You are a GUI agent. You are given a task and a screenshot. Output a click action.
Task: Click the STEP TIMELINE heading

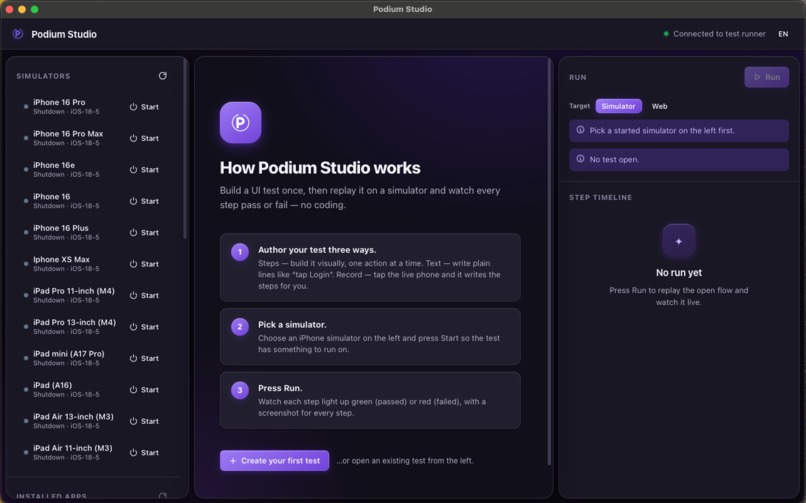pos(600,197)
